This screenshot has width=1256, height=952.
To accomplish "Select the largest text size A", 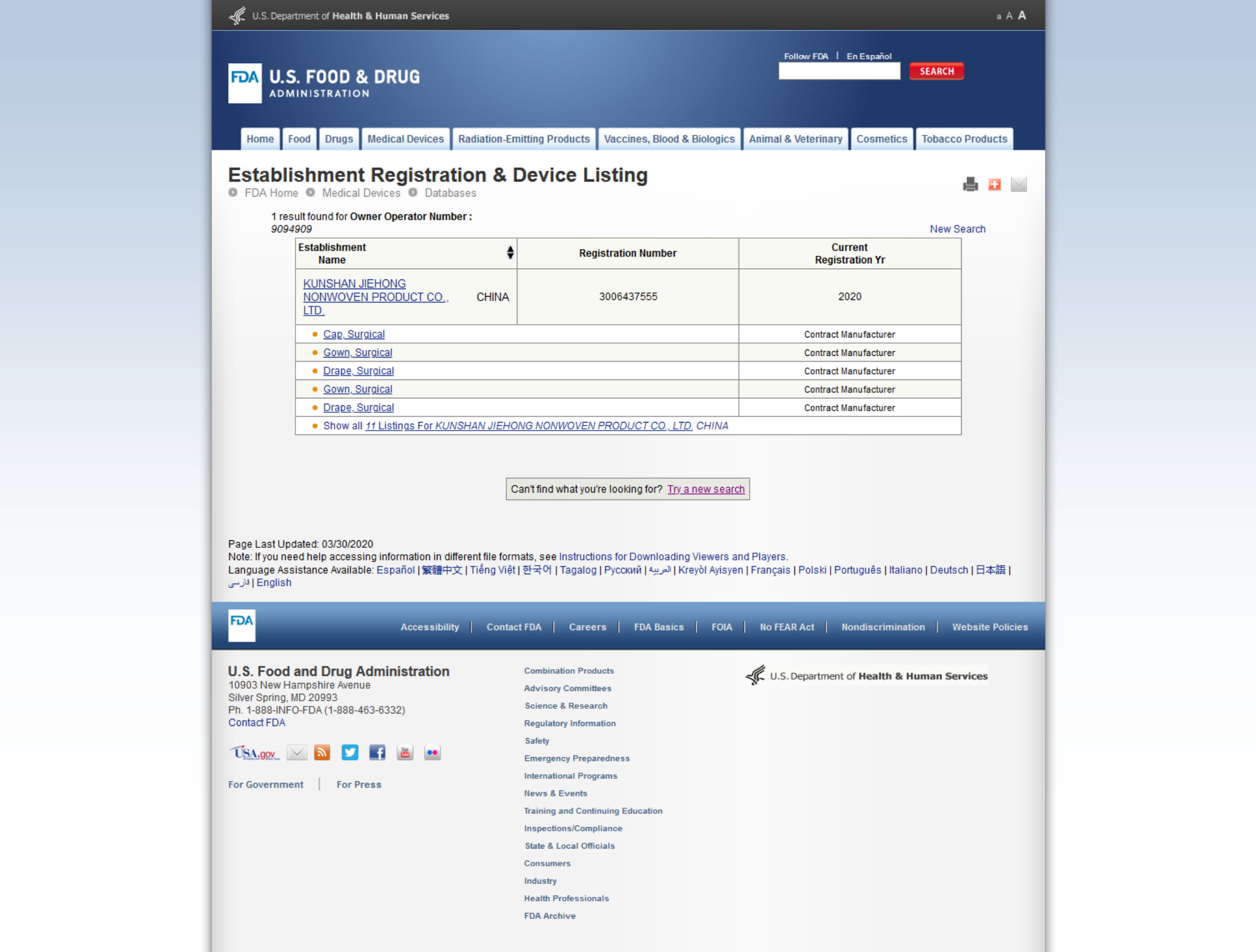I will tap(1022, 16).
